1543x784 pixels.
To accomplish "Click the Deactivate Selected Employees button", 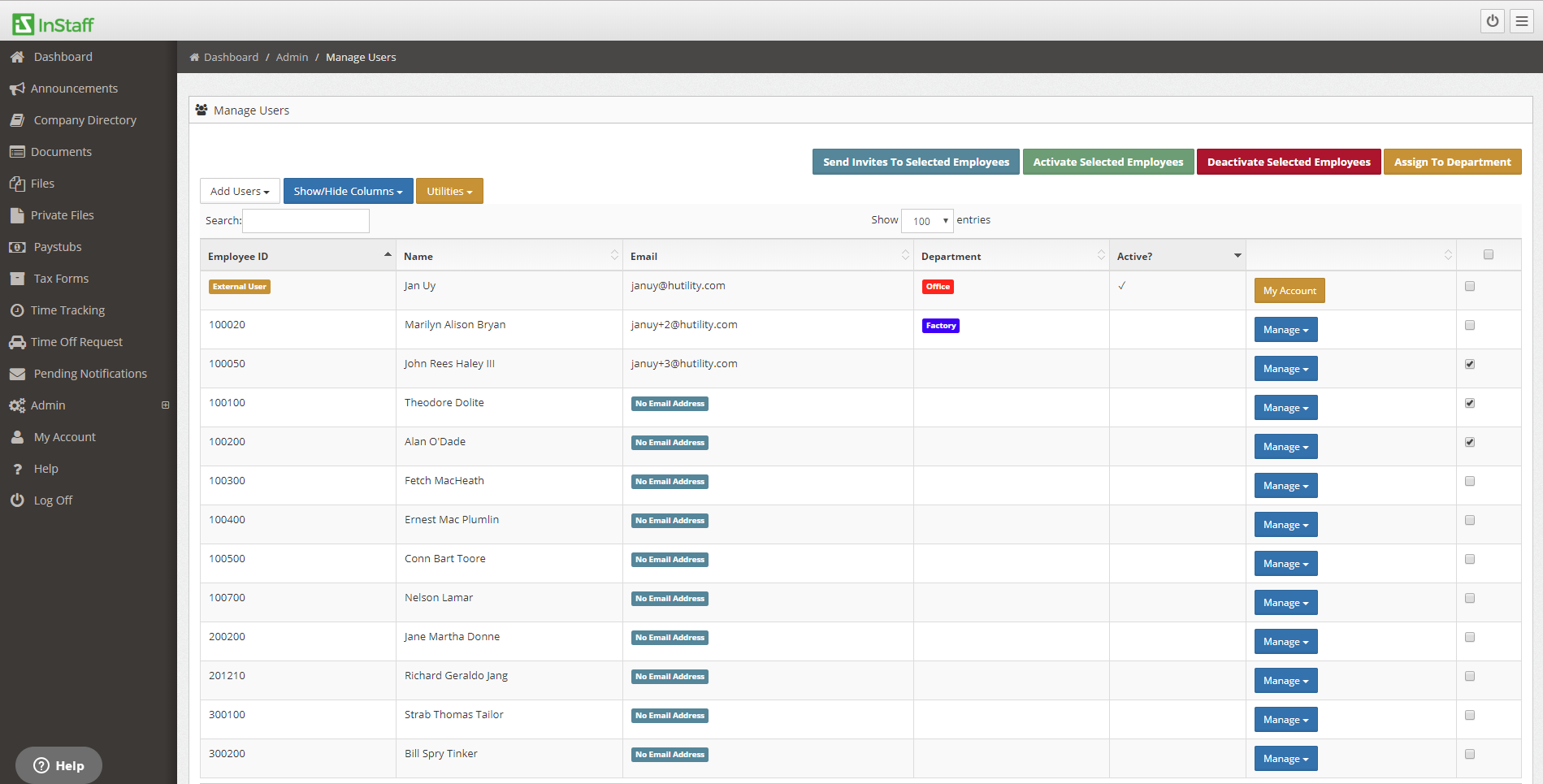I will 1289,162.
